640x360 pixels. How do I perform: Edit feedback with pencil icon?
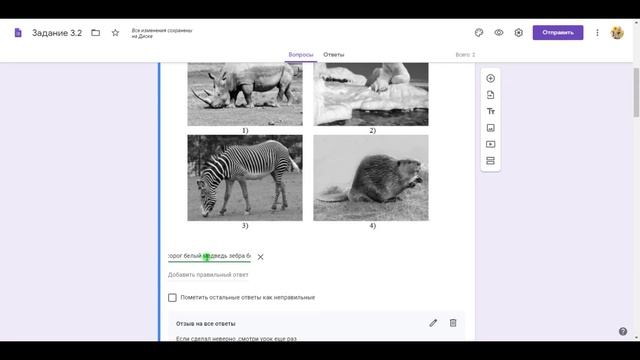click(x=433, y=323)
